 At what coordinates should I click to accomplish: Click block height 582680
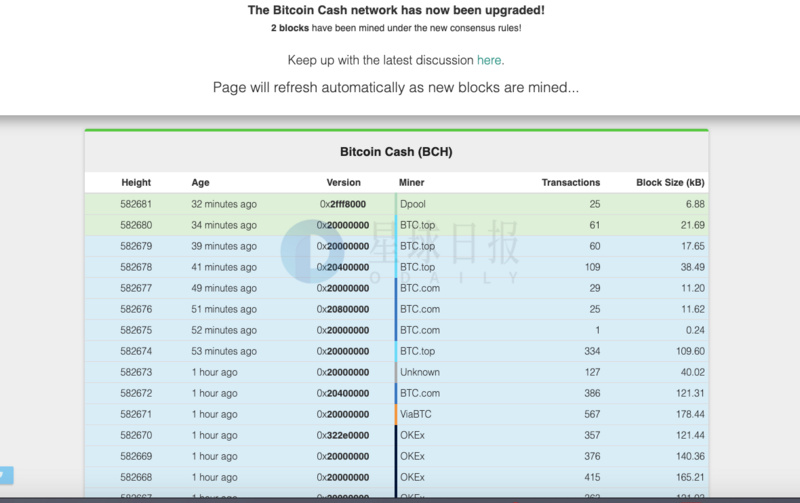click(136, 225)
